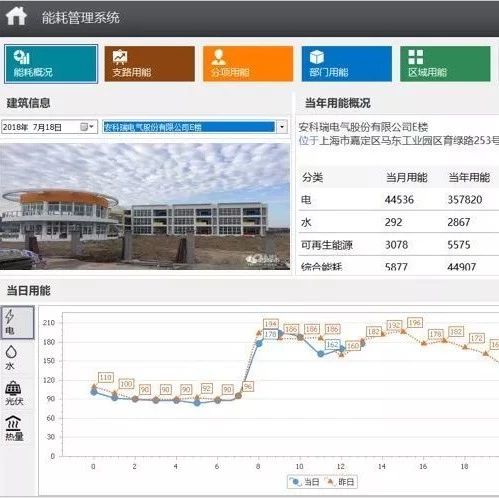Open the 部门用能 department energy tile
Viewport: 499px width, 498px height.
tap(347, 64)
